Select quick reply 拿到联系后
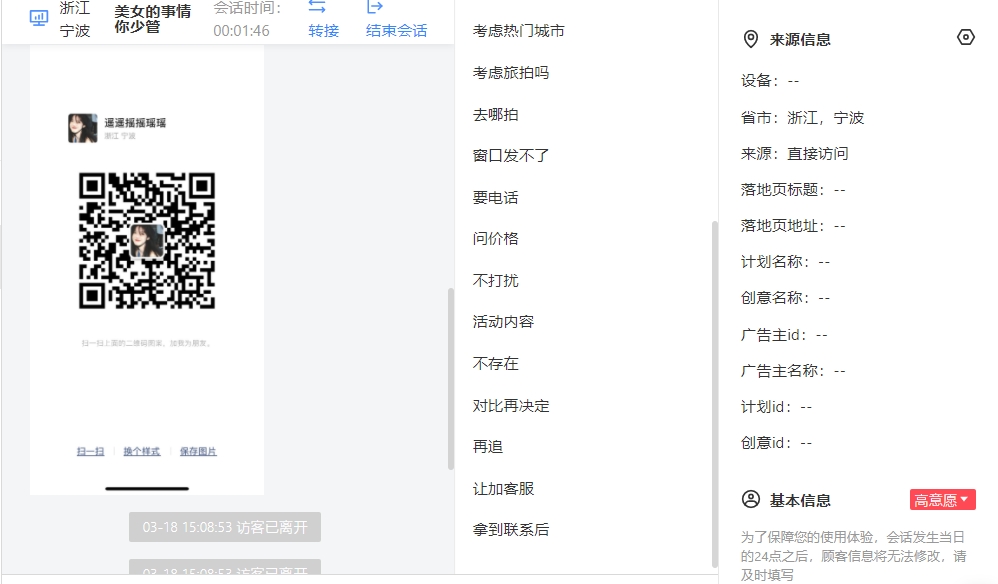 511,529
